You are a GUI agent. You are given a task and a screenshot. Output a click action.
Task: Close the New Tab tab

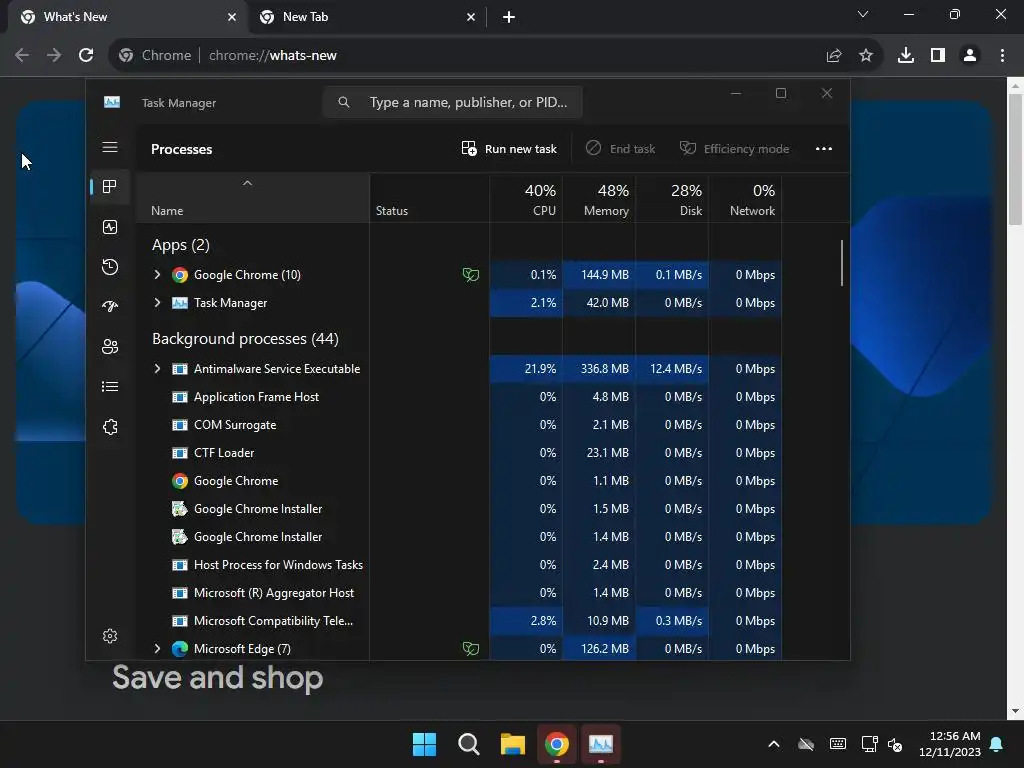[x=471, y=17]
